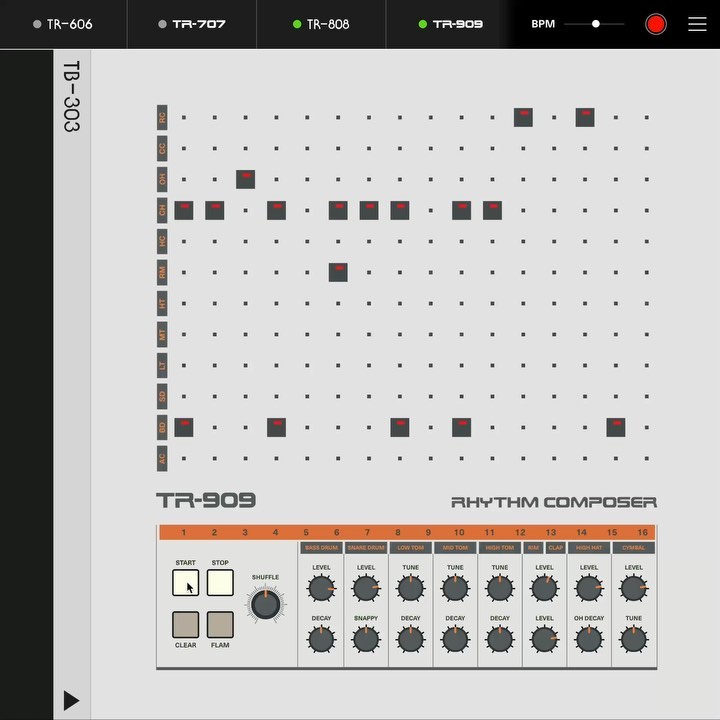Click the OH Decay knob

tap(589, 640)
